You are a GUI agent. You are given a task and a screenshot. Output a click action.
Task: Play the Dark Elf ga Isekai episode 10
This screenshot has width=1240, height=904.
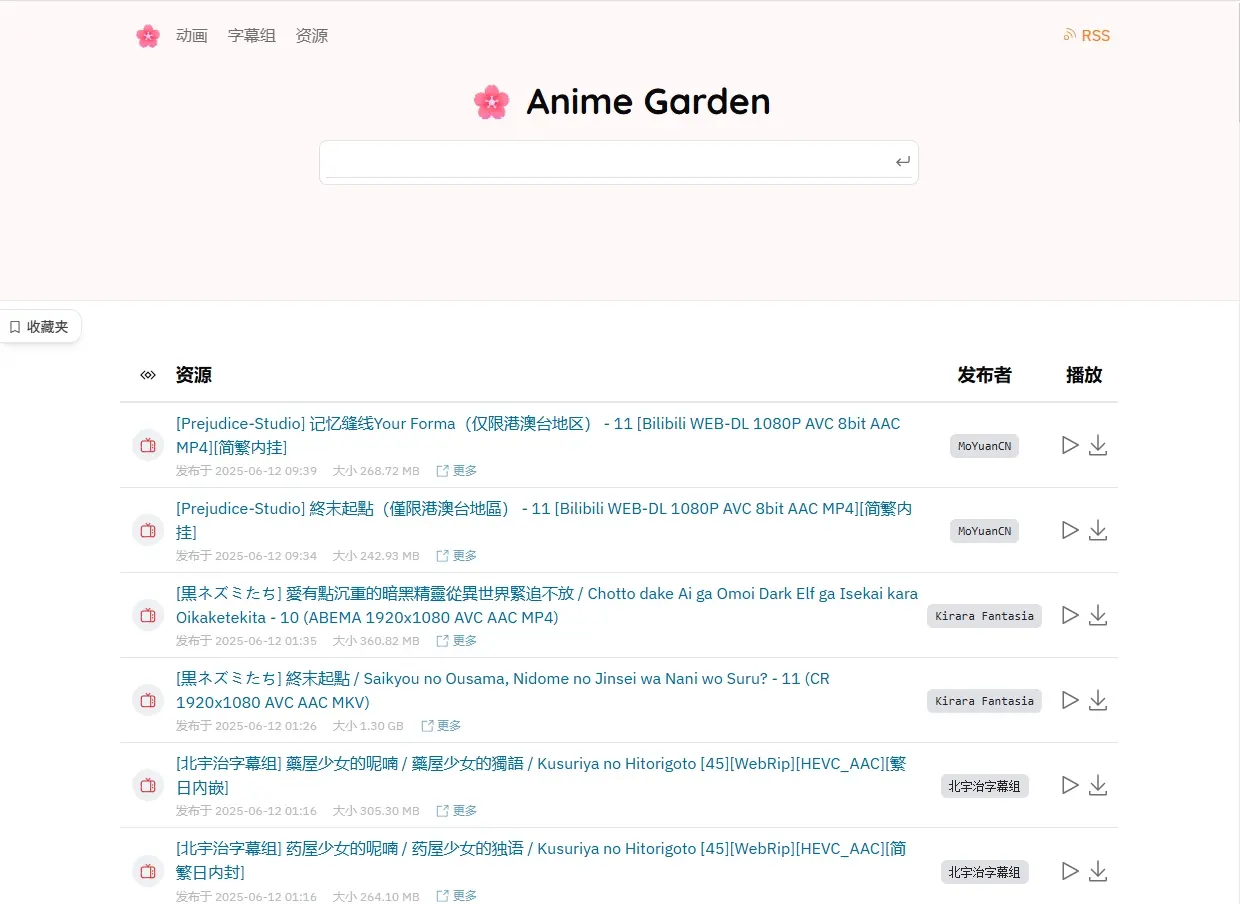coord(1070,615)
